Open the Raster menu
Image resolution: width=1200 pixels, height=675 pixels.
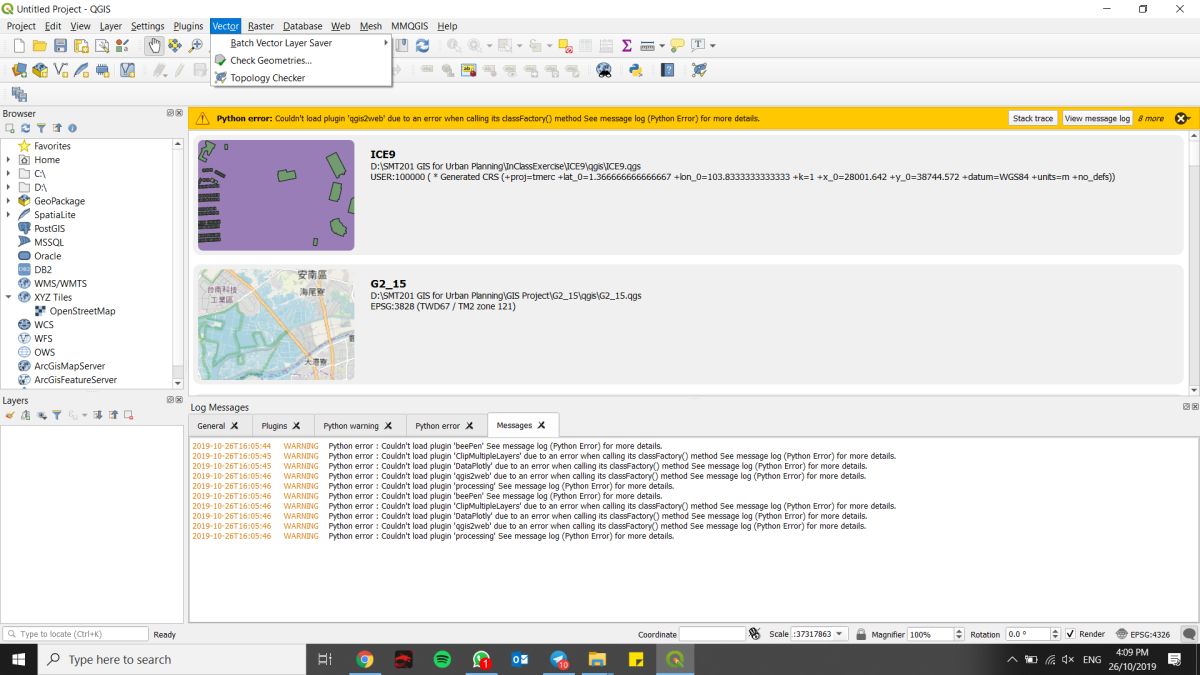pos(261,26)
